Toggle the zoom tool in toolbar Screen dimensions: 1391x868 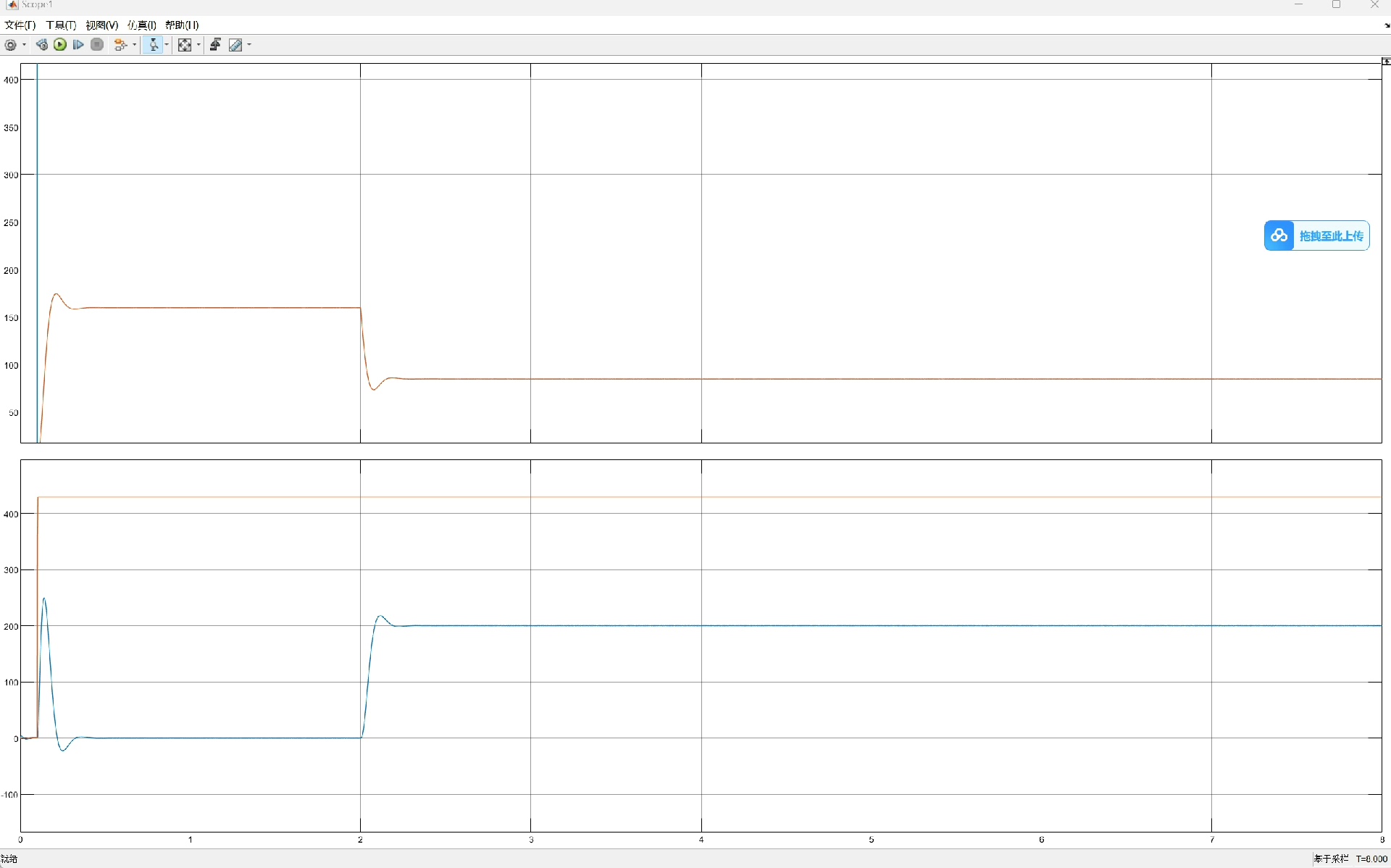pyautogui.click(x=154, y=45)
